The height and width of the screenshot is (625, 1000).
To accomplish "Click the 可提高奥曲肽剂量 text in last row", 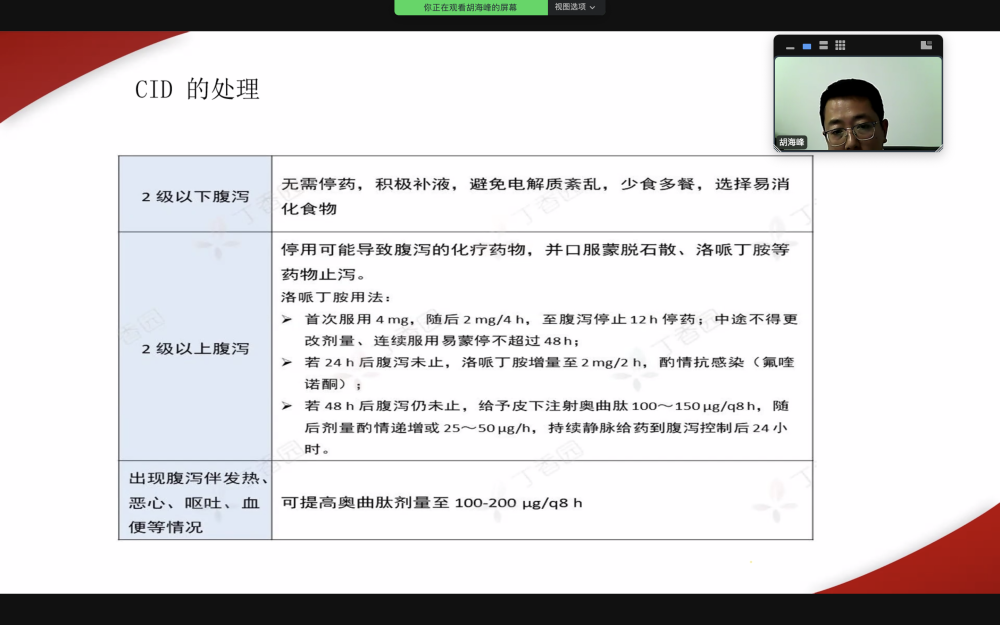I will [x=432, y=502].
